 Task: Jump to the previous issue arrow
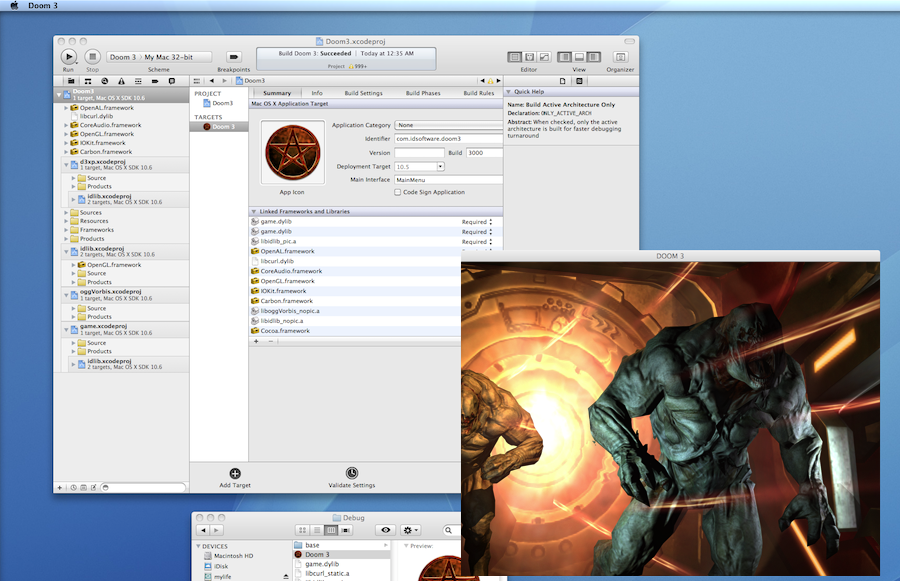click(482, 81)
